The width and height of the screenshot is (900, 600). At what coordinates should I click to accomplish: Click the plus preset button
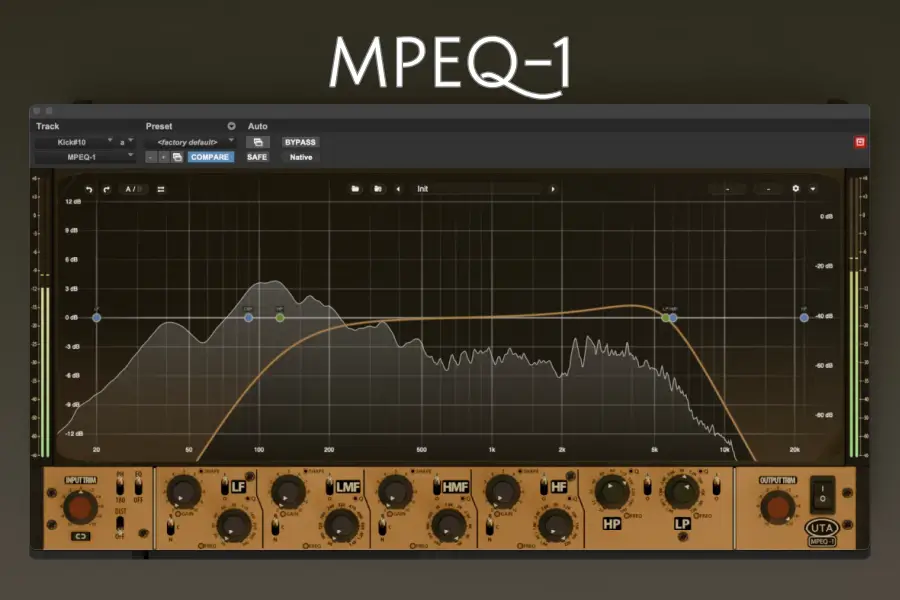coord(164,157)
